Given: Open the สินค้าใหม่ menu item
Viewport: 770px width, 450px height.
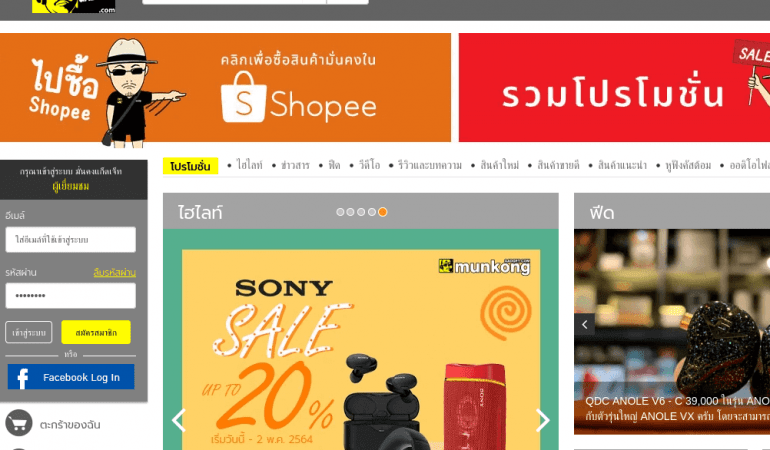Looking at the screenshot, I should [x=499, y=165].
